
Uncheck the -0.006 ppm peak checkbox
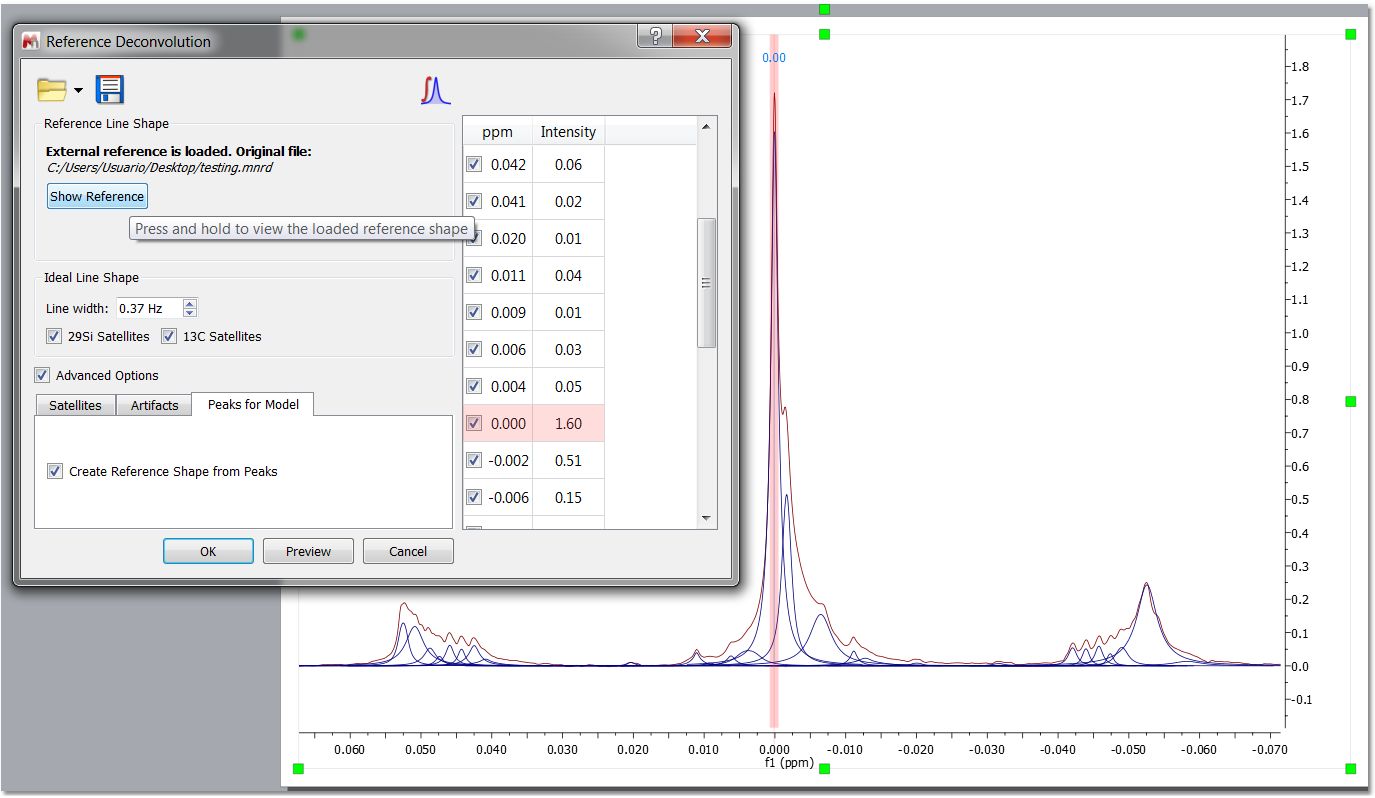pos(474,497)
